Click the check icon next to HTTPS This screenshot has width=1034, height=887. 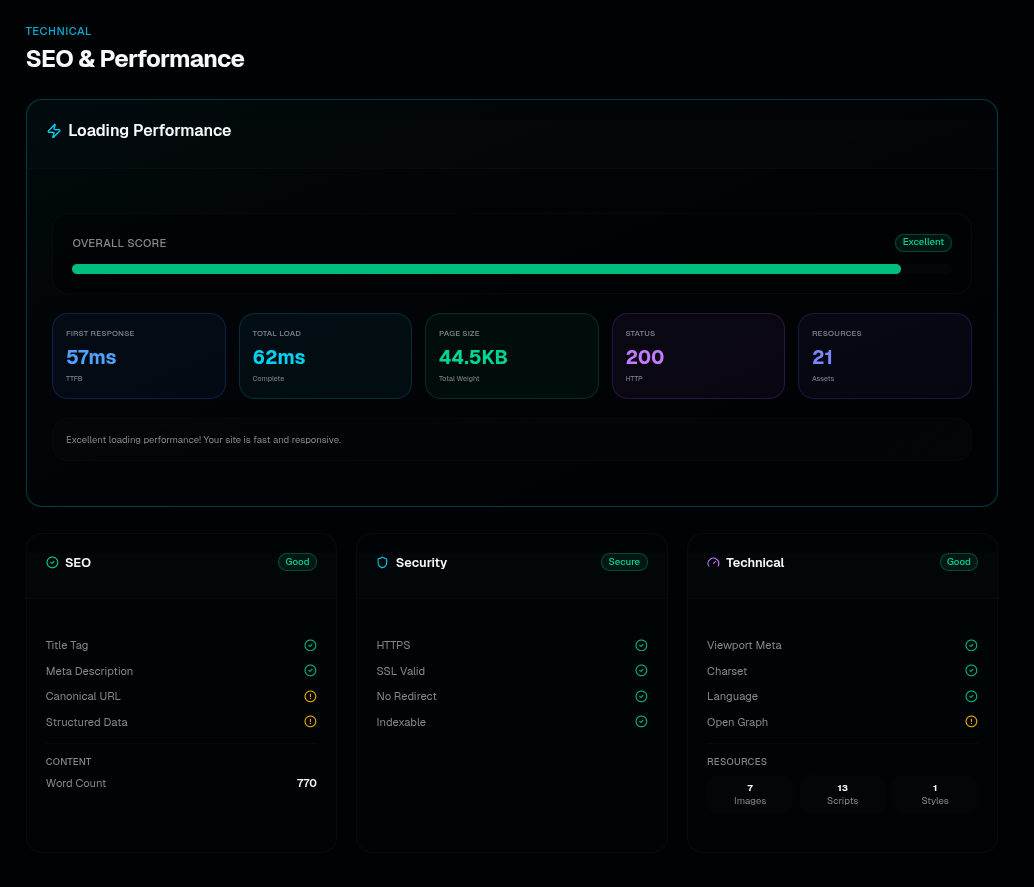point(641,645)
